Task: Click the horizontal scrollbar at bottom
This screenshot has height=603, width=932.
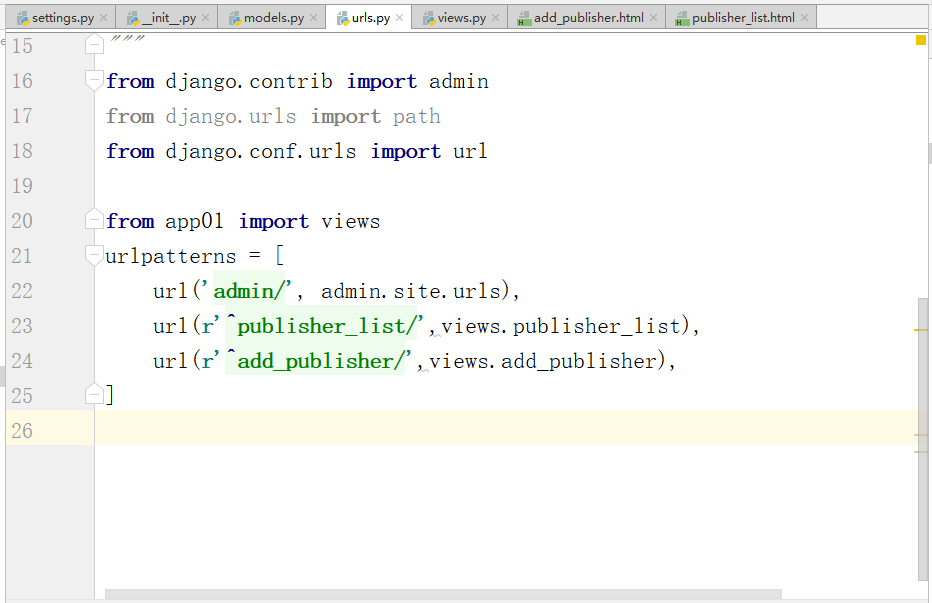Action: tap(443, 595)
